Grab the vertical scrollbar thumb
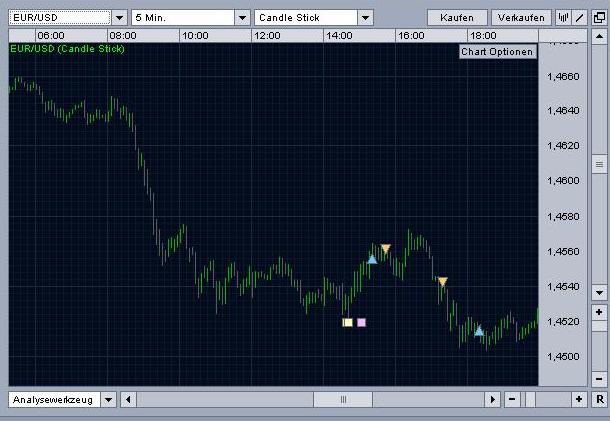Image resolution: width=610 pixels, height=421 pixels. coord(599,165)
